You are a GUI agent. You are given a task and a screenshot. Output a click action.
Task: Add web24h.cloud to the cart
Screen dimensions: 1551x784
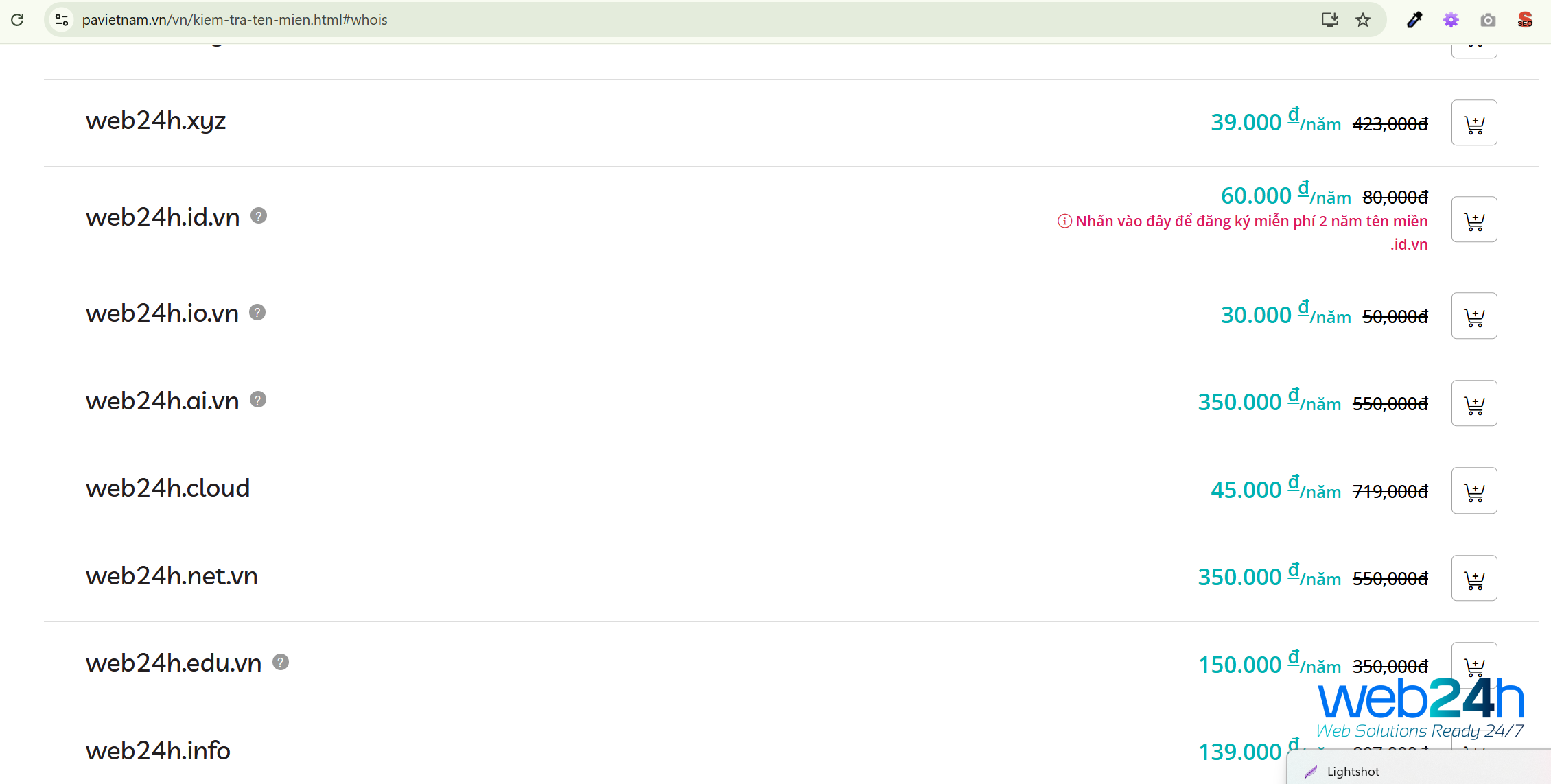coord(1473,490)
